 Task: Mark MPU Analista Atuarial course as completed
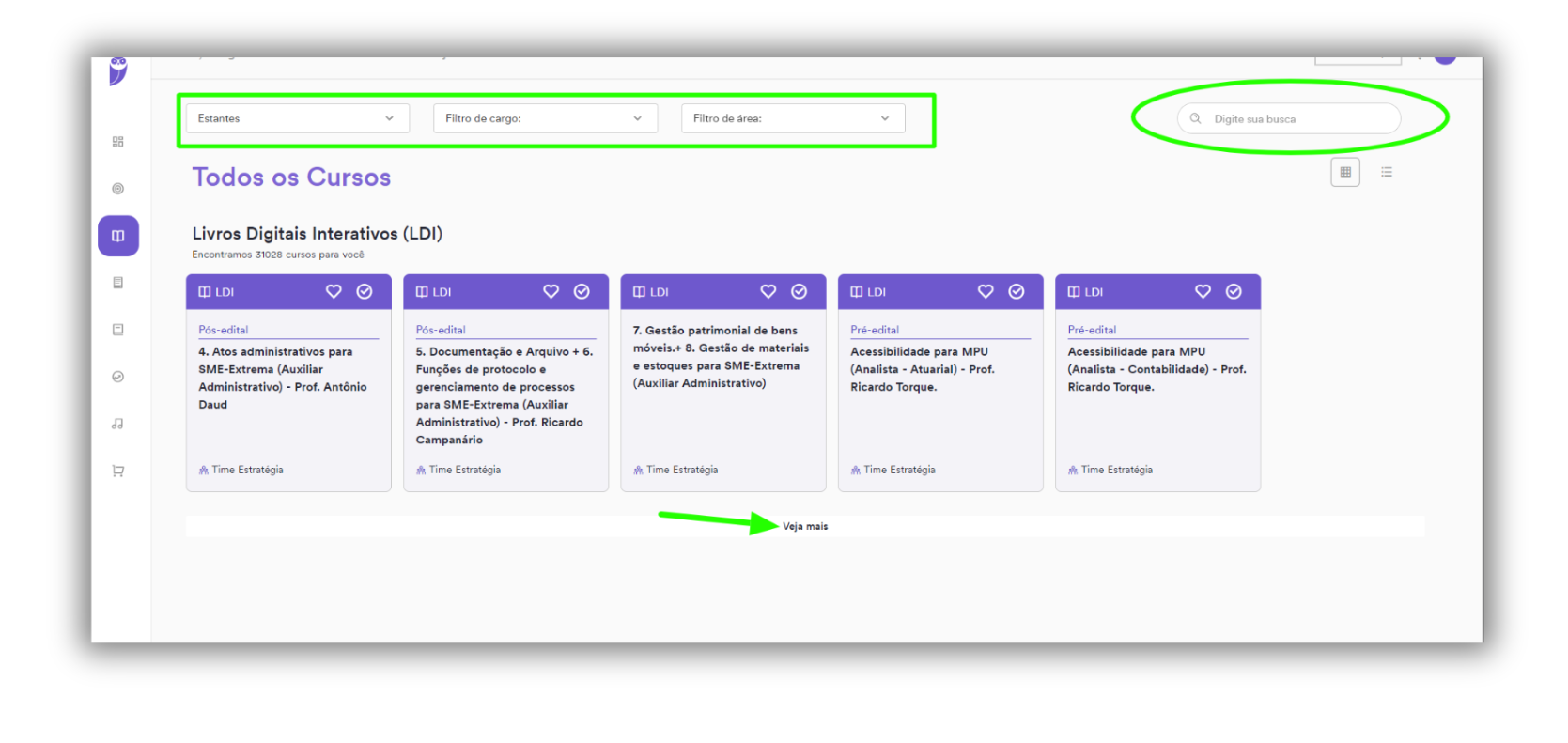tap(1017, 292)
